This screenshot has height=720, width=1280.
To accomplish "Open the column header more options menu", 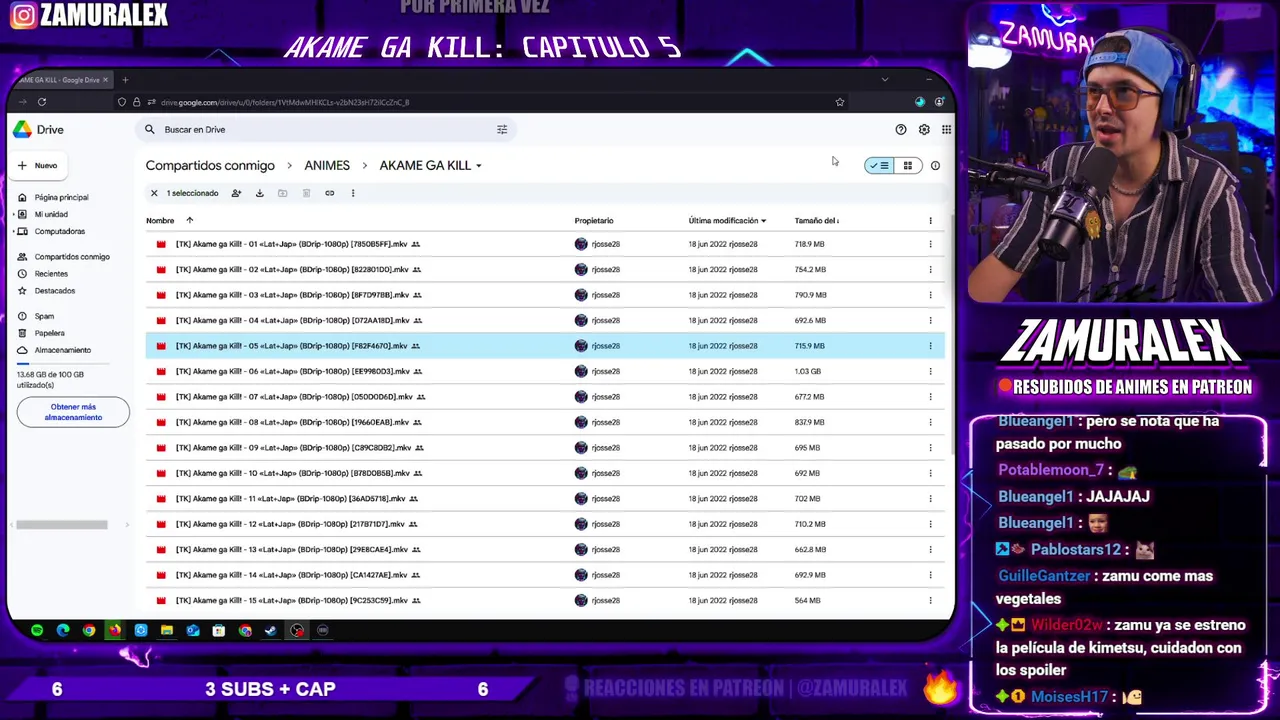I will click(930, 221).
